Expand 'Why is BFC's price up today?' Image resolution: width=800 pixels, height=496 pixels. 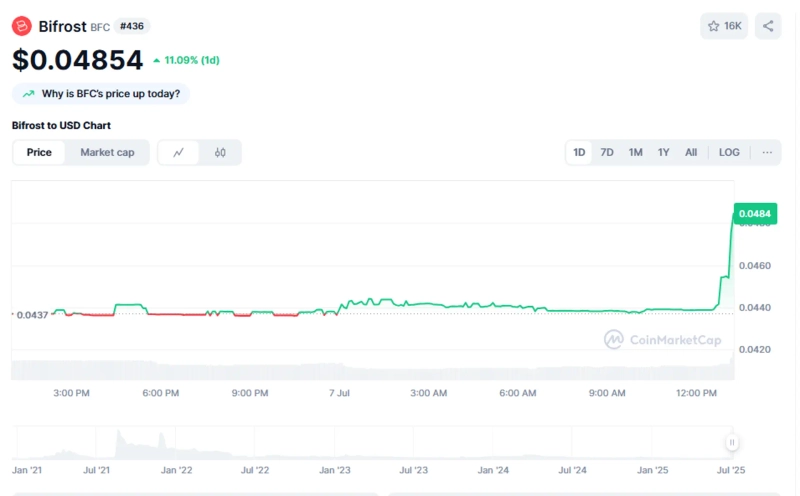pyautogui.click(x=110, y=94)
